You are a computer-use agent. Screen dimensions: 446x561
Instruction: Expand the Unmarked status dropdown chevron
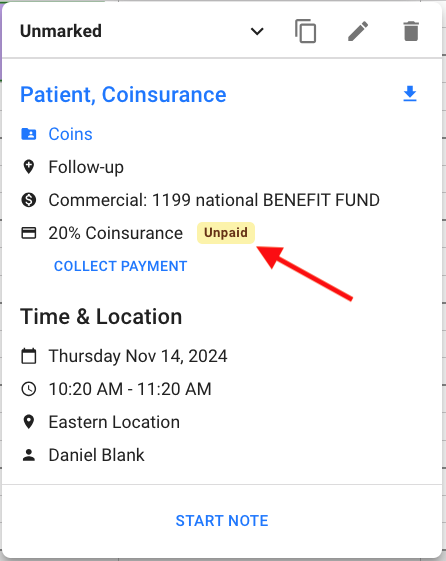click(257, 31)
